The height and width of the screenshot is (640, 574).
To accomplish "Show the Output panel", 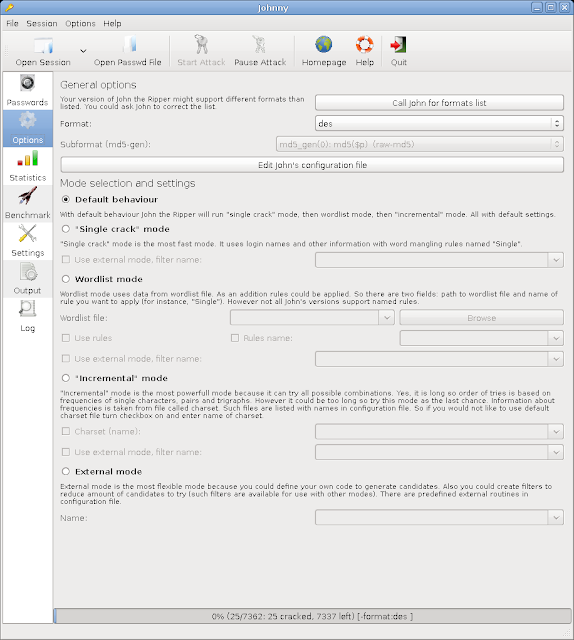I will [x=27, y=279].
